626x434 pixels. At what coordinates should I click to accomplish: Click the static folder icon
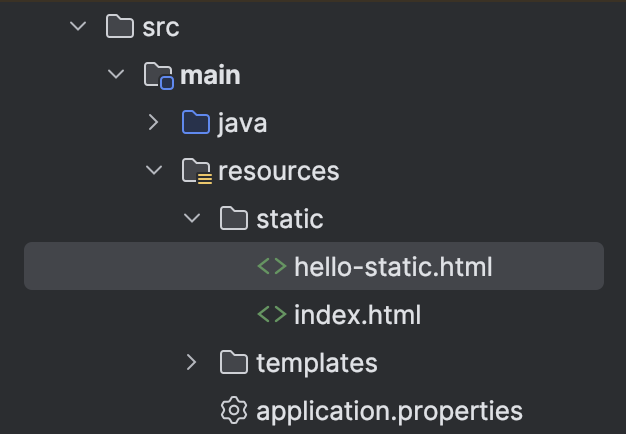tap(234, 219)
